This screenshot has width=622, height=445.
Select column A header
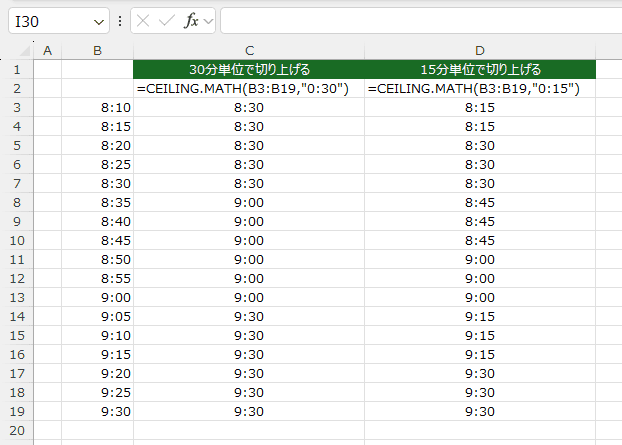click(47, 50)
